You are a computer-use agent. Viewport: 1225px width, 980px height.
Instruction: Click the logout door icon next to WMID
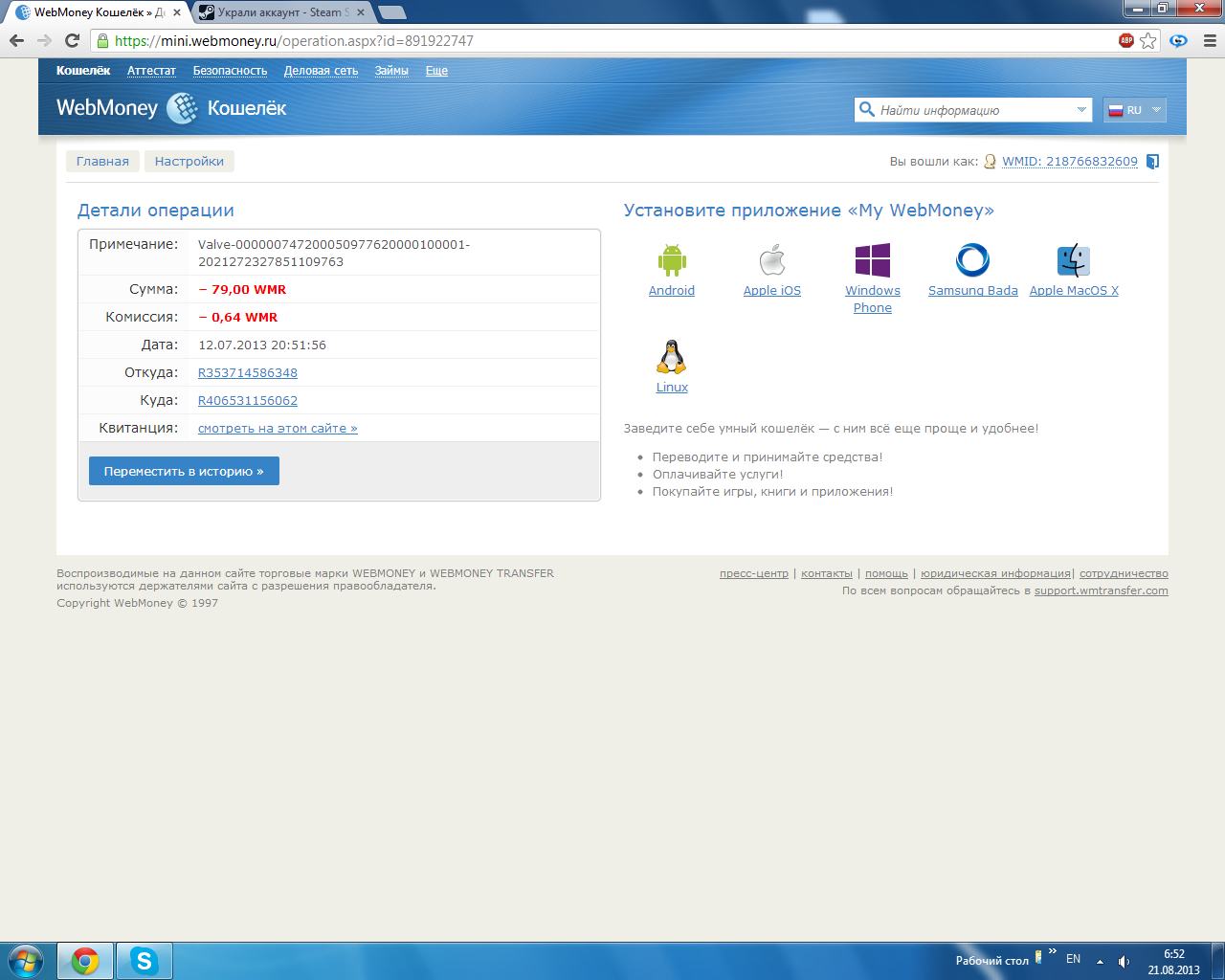1152,162
